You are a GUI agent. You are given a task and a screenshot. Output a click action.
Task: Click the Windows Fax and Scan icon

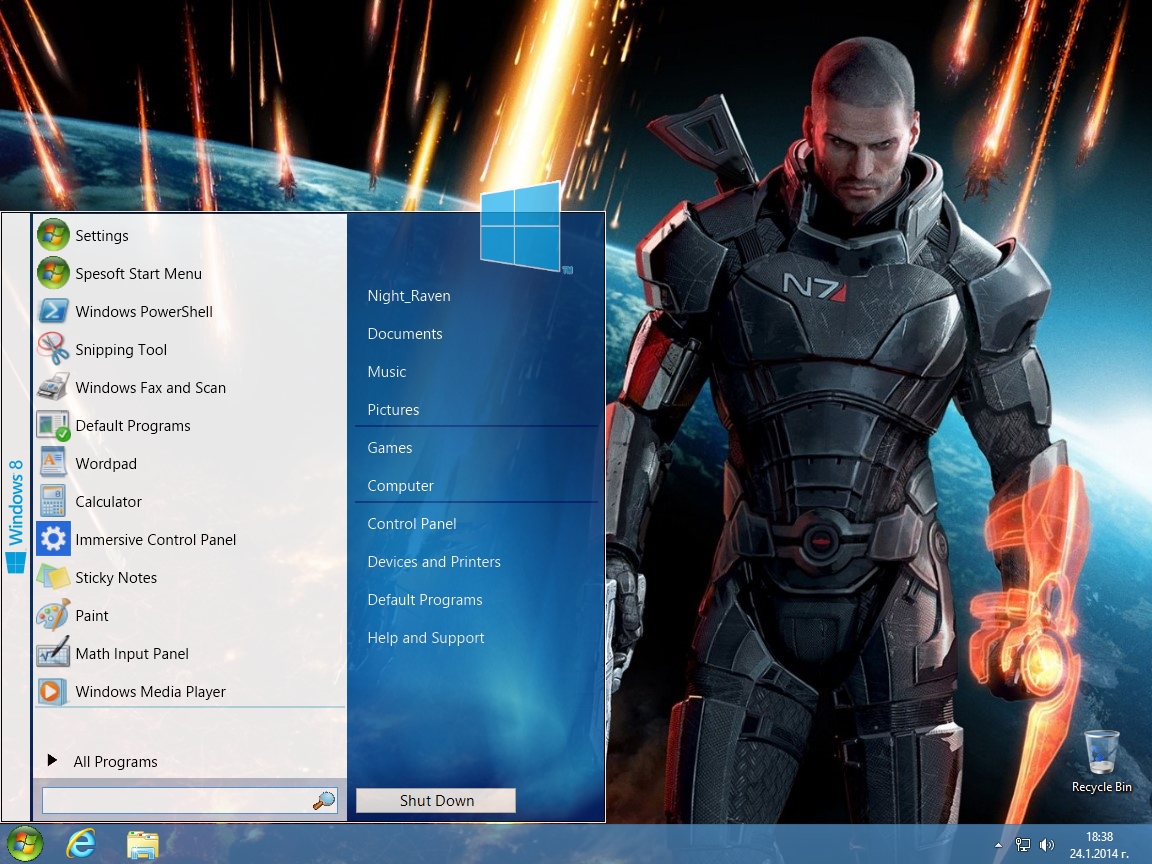coord(53,387)
